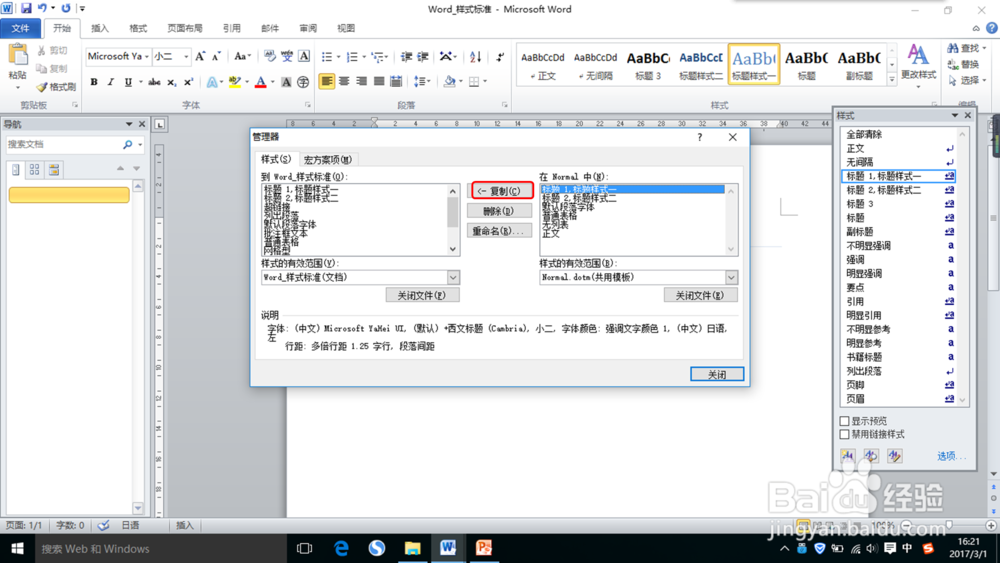Click the 关闭 button in Organizer
1000x563 pixels.
click(x=717, y=374)
